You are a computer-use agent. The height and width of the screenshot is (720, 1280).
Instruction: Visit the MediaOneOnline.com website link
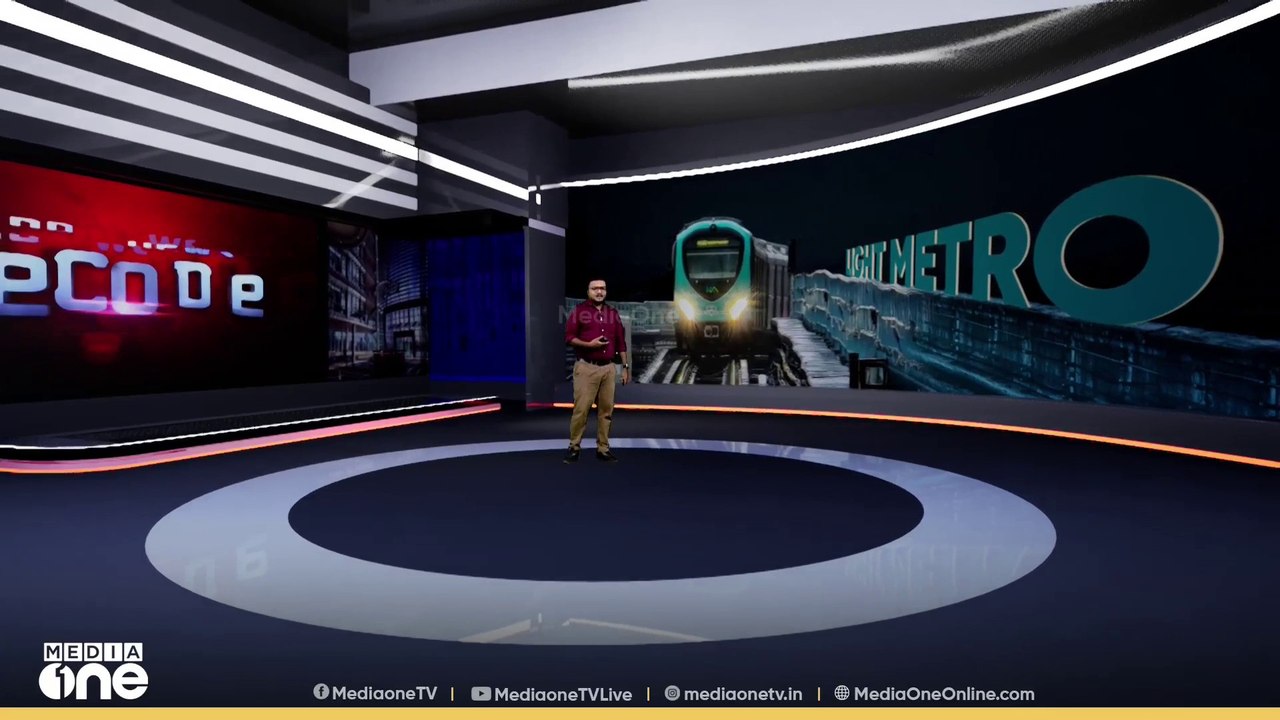tap(944, 694)
